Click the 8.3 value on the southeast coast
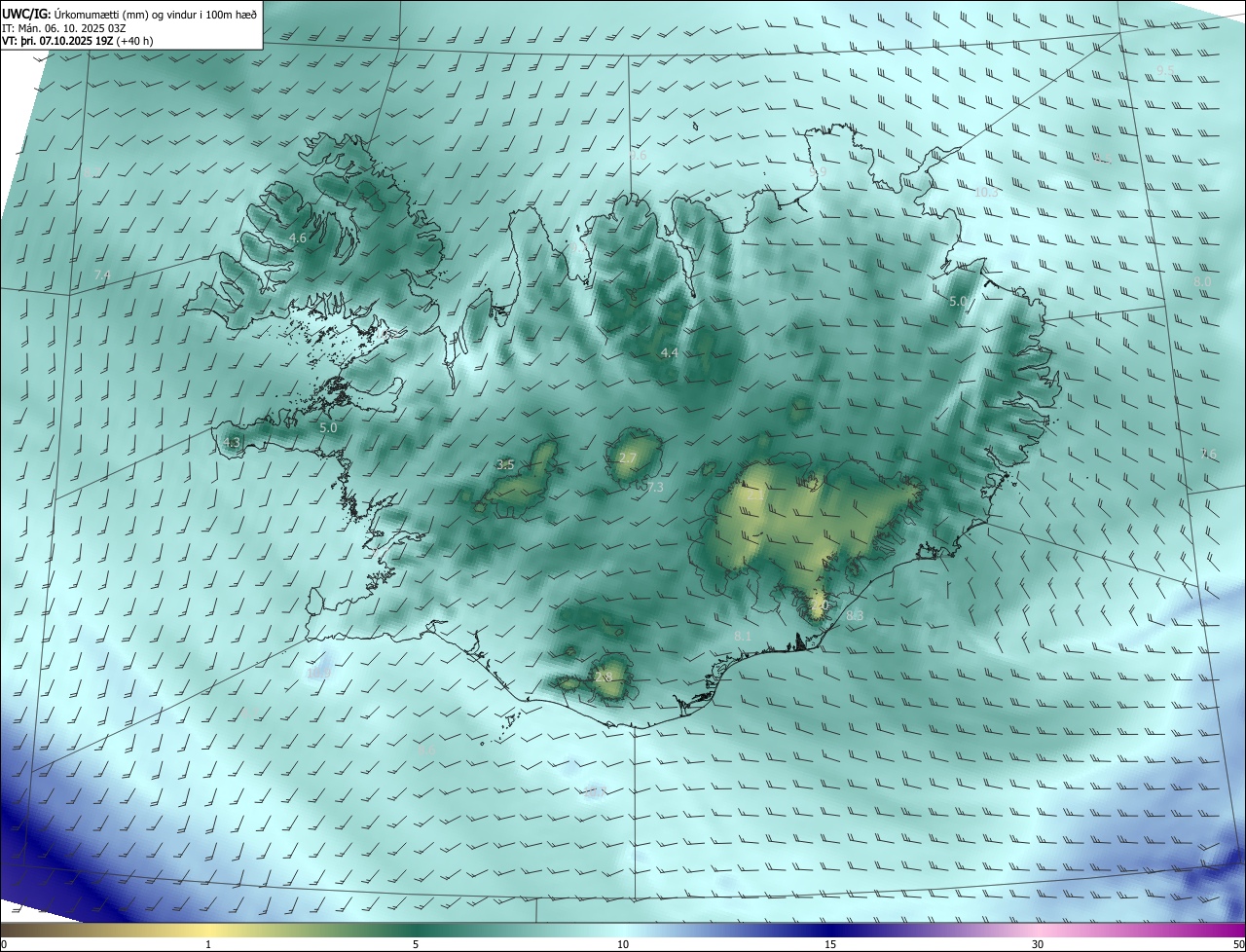1246x952 pixels. [855, 615]
